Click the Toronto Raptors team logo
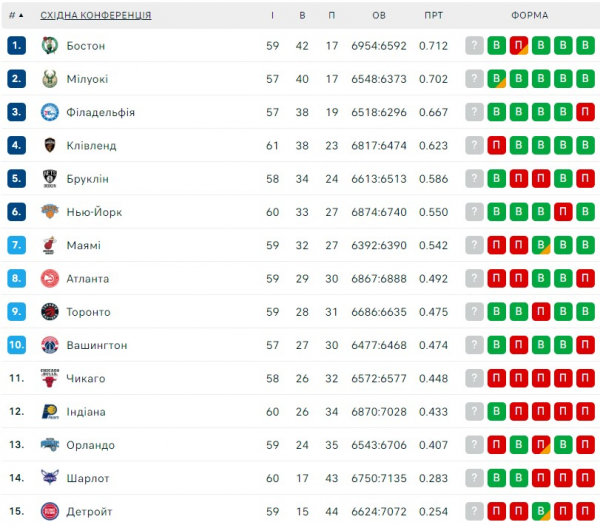 pyautogui.click(x=50, y=312)
